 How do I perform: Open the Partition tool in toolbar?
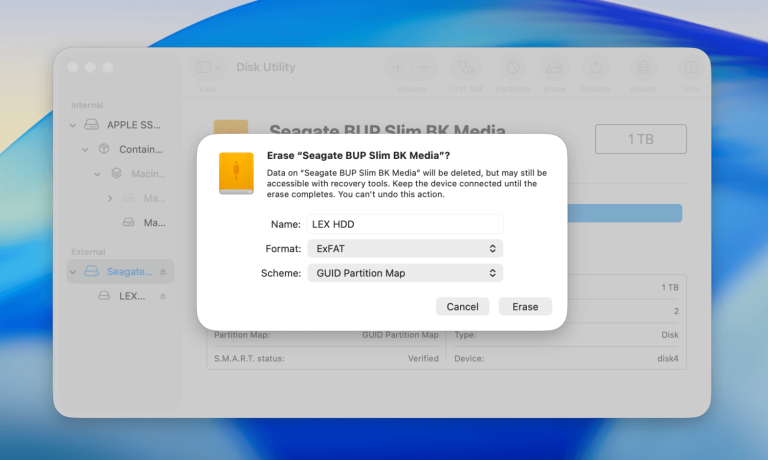(513, 67)
